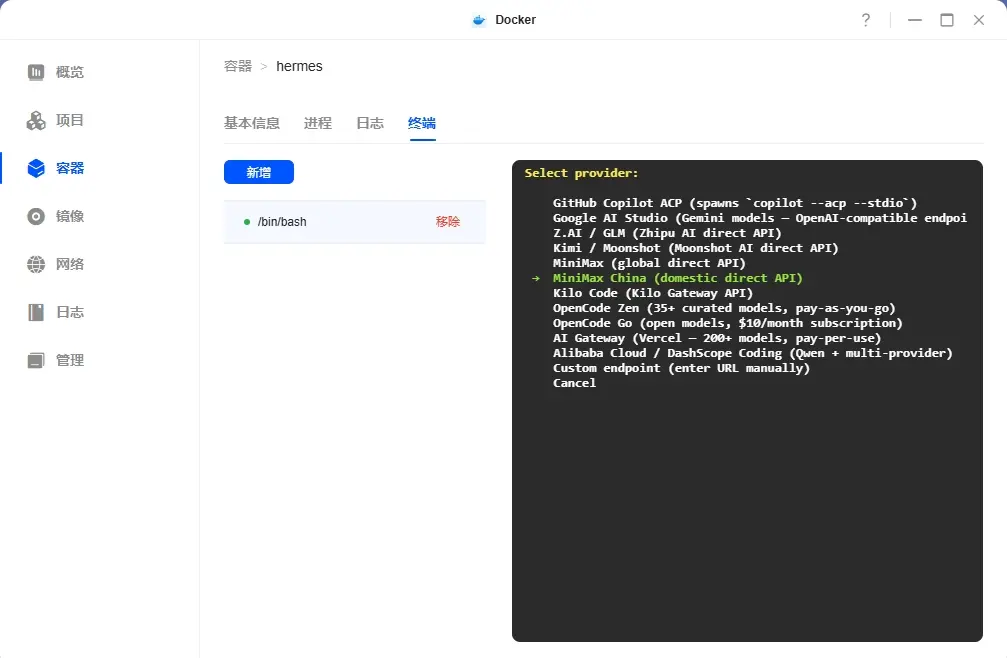The image size is (1007, 658).
Task: Switch to the 进程 processes tab
Action: coord(317,123)
